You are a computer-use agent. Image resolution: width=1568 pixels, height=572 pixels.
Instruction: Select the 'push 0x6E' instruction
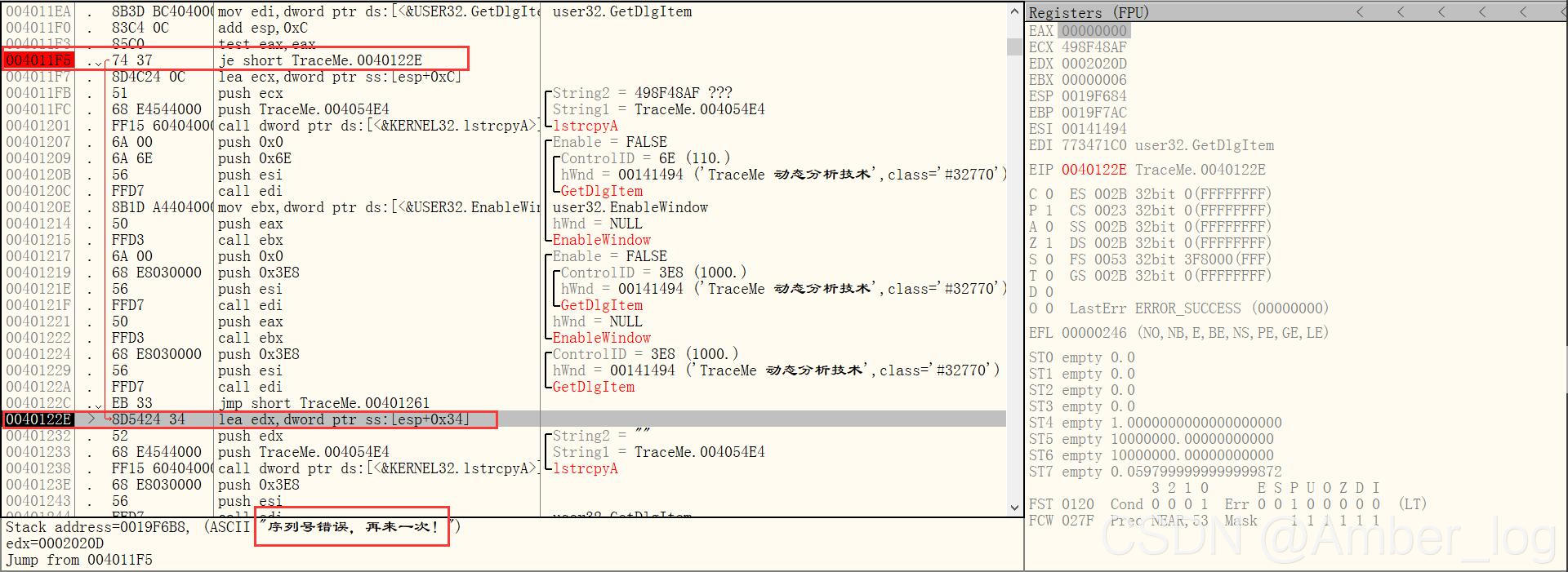click(x=255, y=158)
